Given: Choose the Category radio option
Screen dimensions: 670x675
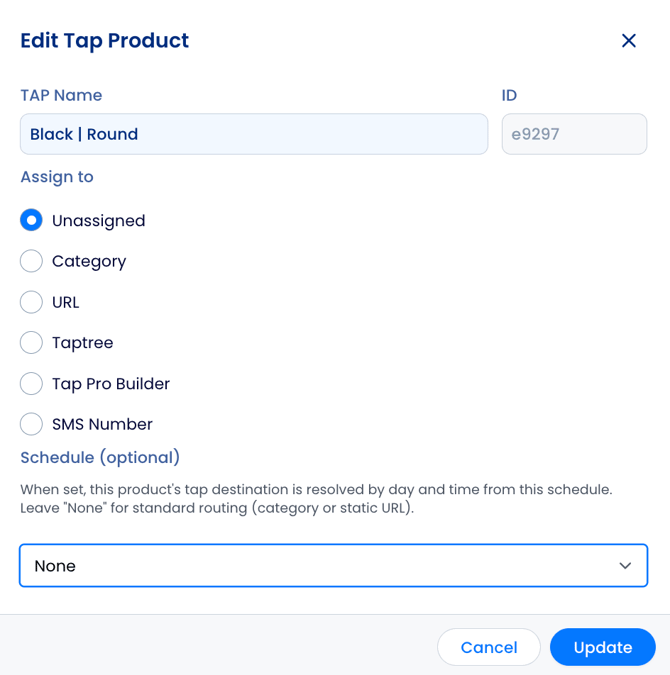Looking at the screenshot, I should click(x=31, y=261).
